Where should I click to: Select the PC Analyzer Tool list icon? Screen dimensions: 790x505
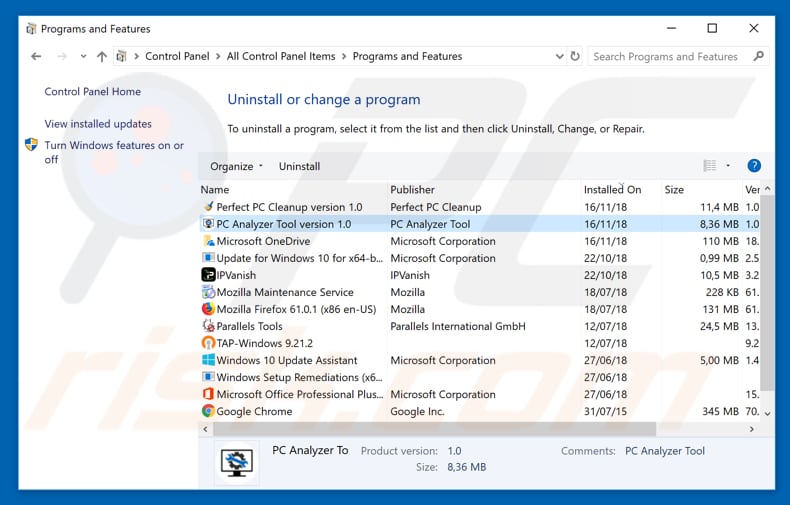pos(208,224)
